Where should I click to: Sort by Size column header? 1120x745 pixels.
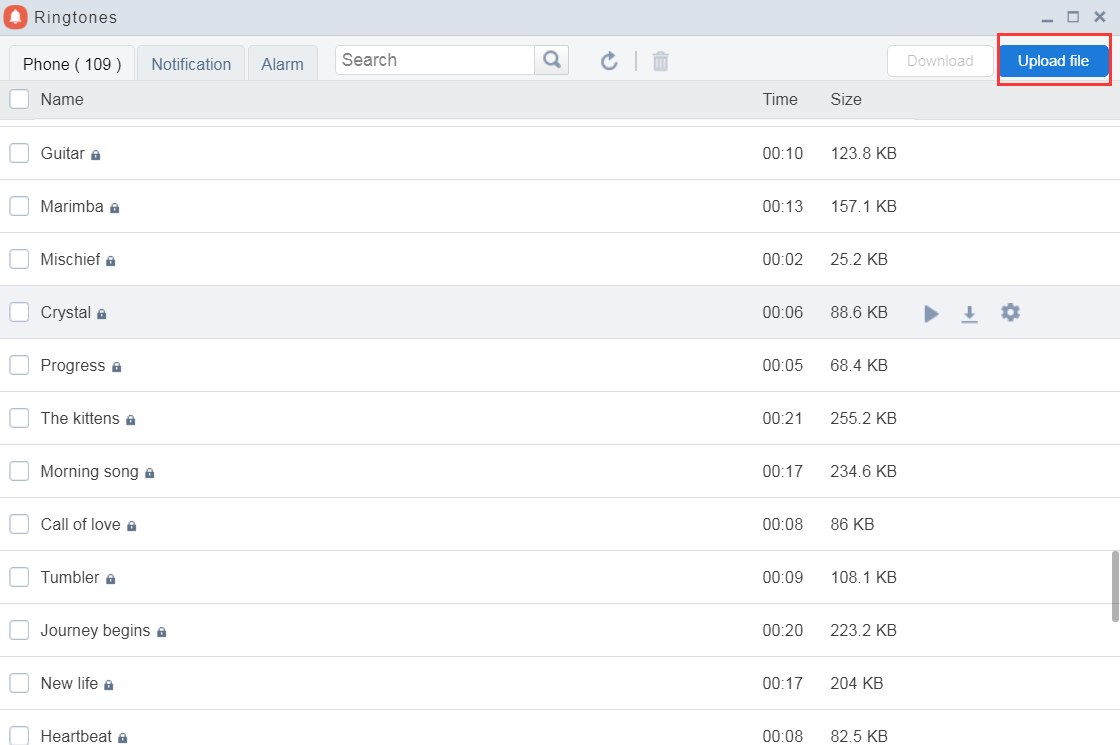point(846,99)
